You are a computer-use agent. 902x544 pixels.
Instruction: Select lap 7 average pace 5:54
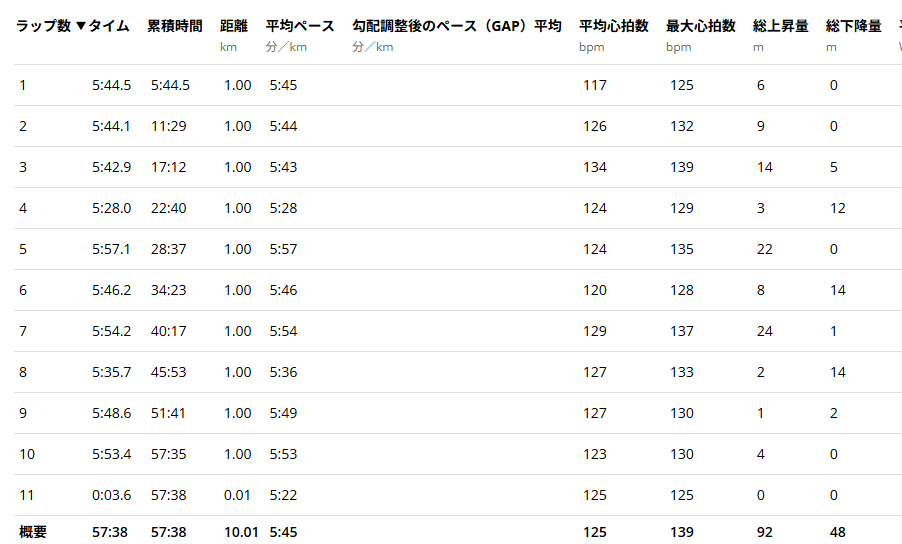(x=283, y=331)
